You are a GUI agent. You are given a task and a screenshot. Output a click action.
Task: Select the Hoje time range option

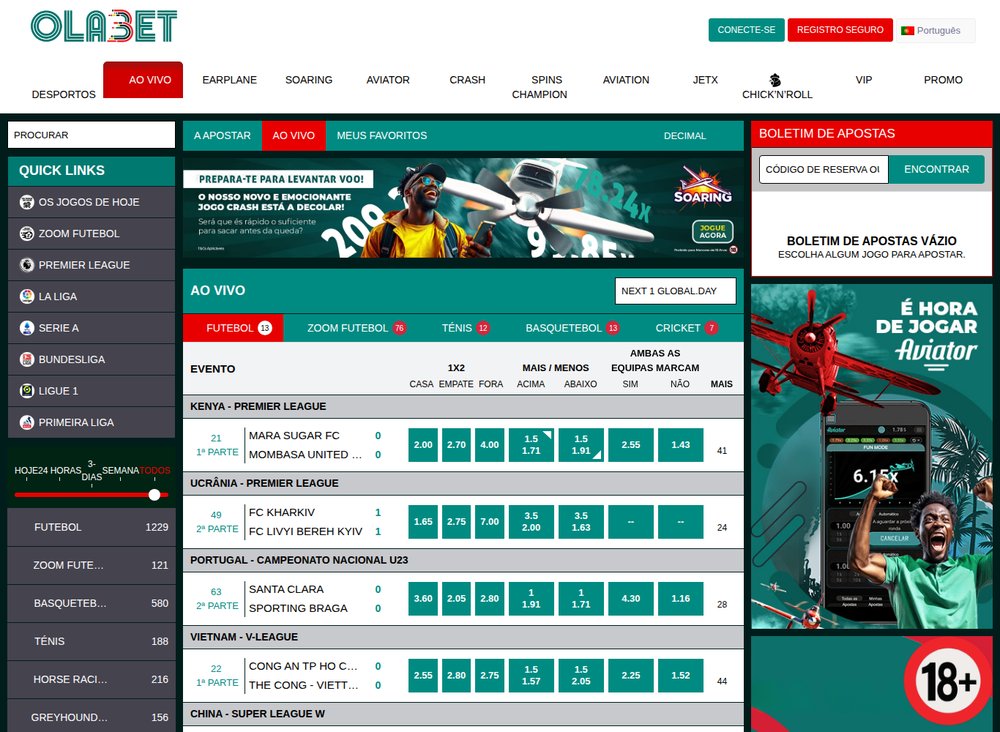click(x=26, y=471)
